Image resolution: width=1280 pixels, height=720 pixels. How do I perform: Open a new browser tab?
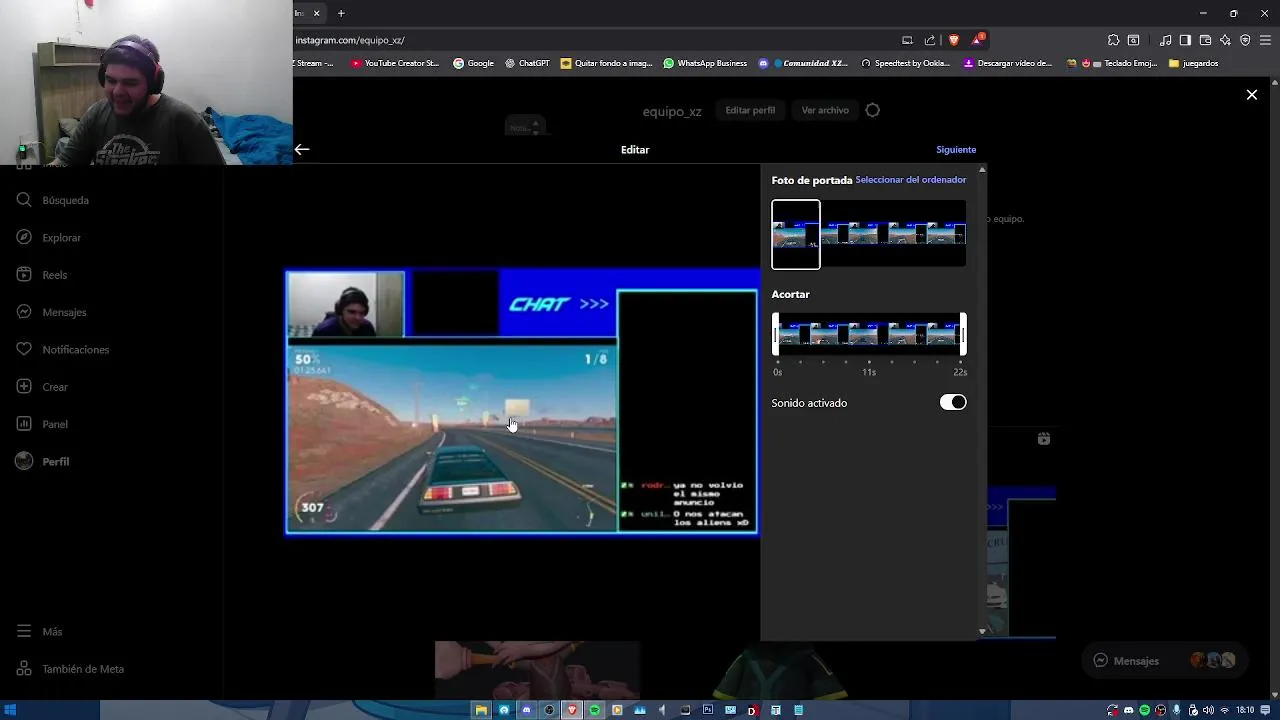341,13
